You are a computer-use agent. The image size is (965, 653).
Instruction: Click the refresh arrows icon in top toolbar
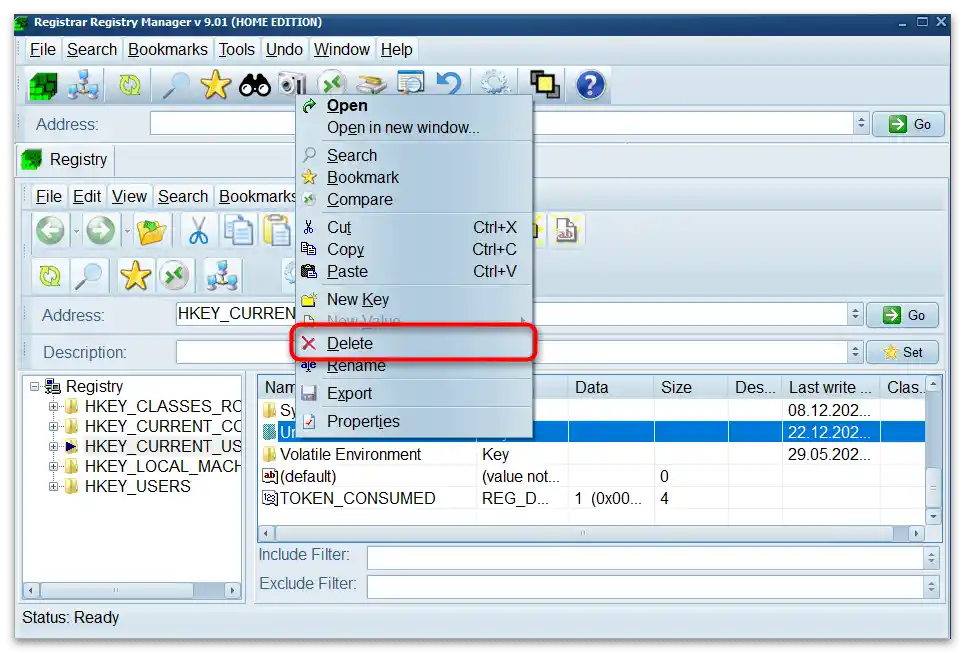coord(129,85)
